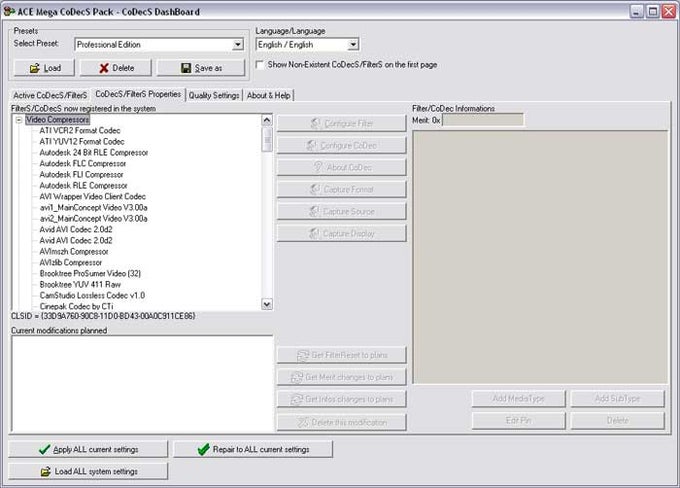Select Autodesk FLI Compressor
Viewport: 680px width, 488px height.
coord(82,174)
